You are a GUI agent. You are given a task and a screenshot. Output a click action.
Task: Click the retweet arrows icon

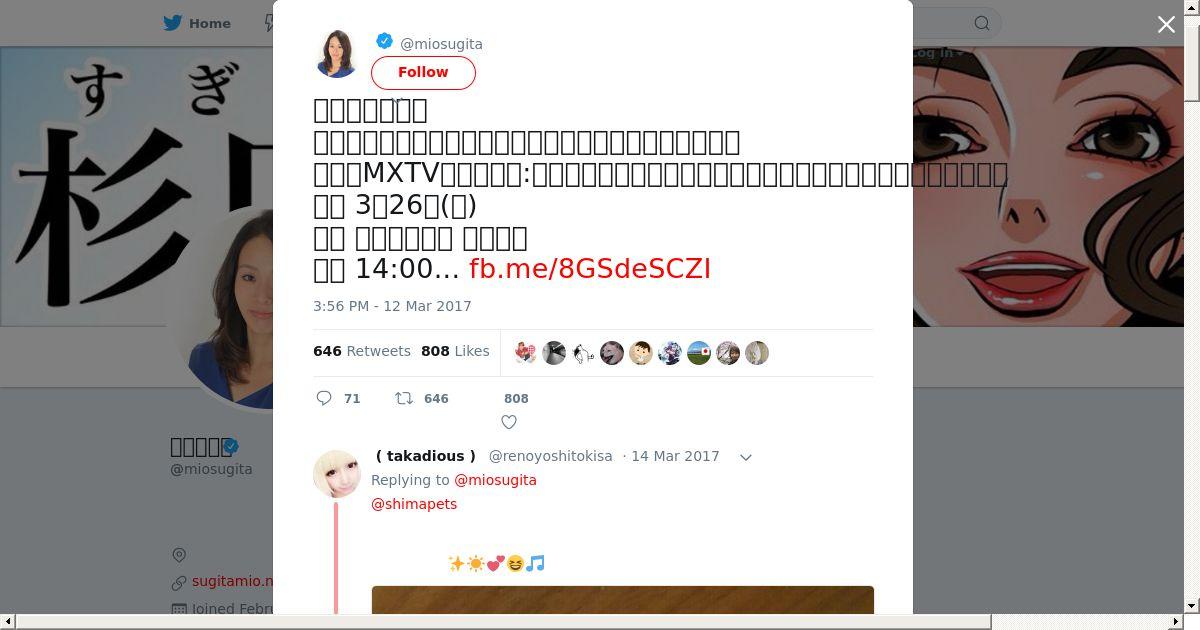(x=404, y=398)
